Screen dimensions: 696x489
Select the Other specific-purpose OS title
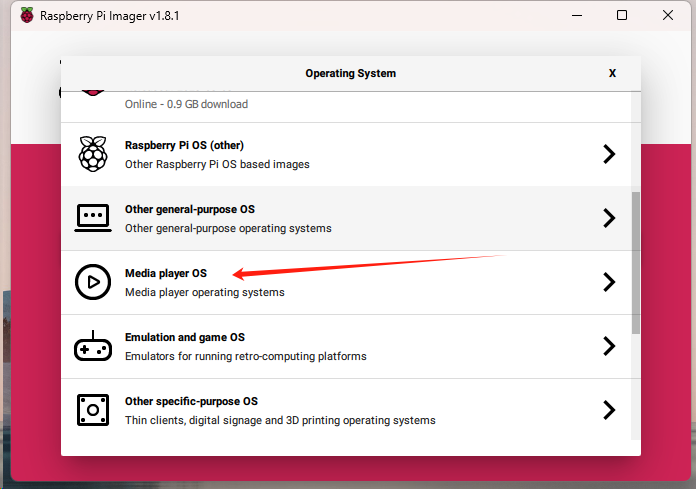[191, 401]
